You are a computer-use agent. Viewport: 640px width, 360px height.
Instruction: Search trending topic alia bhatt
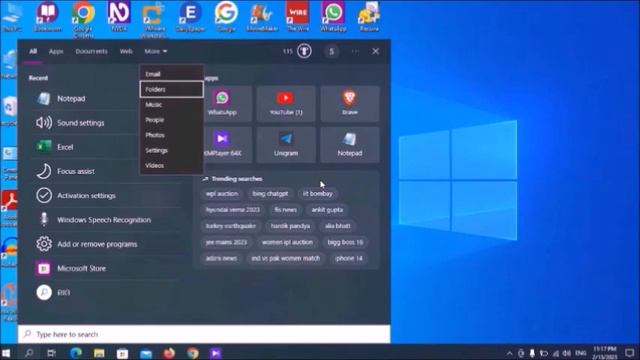tap(338, 226)
